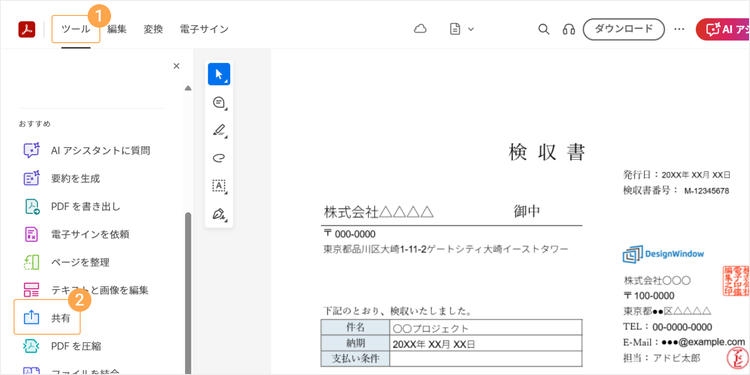Screen dimensions: 750x375
Task: Click the PDF を書き出し icon
Action: click(32, 207)
